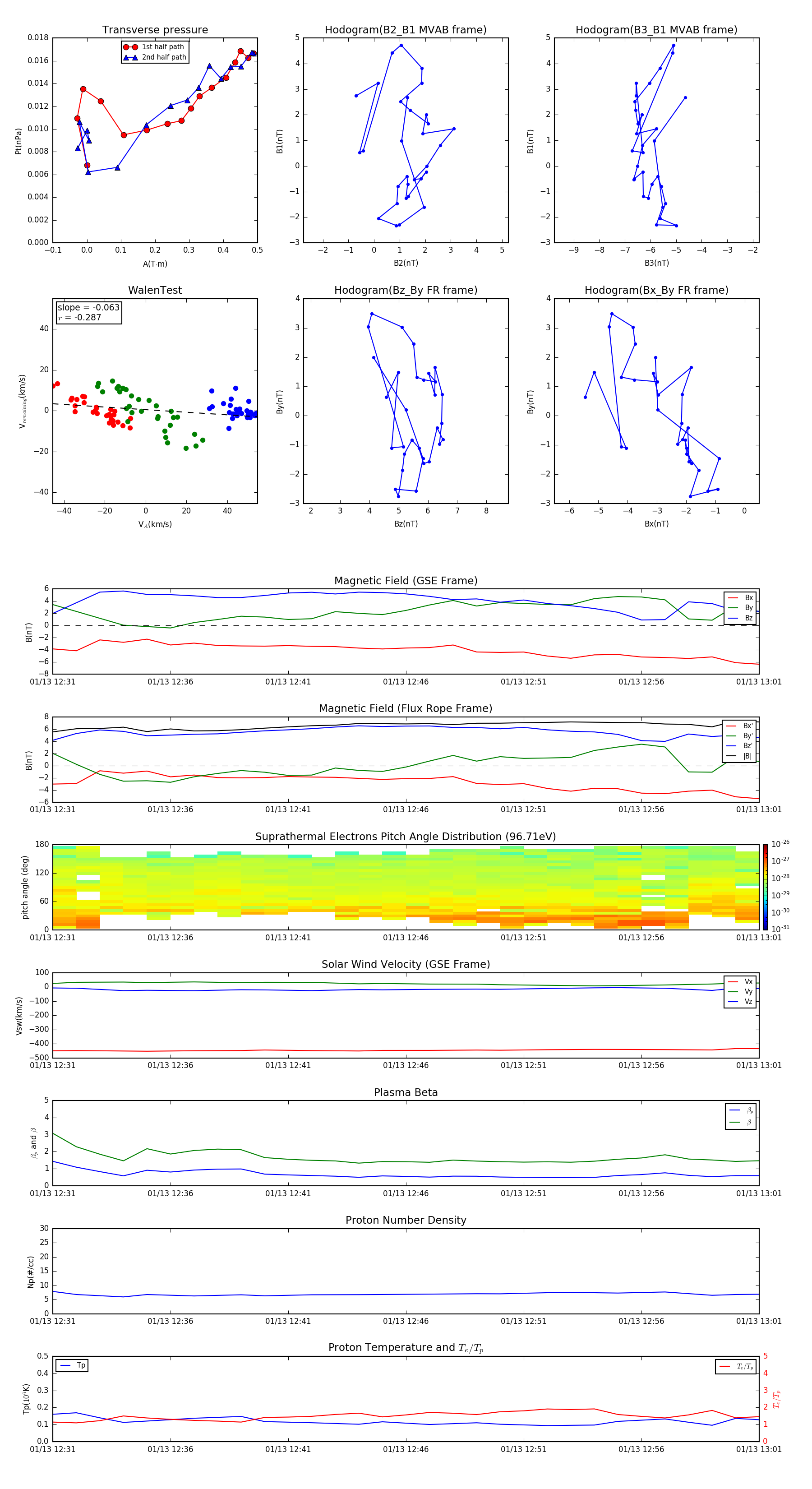
Task: Click the "Np(#/cc)" y-axis label
Action: (x=31, y=1272)
